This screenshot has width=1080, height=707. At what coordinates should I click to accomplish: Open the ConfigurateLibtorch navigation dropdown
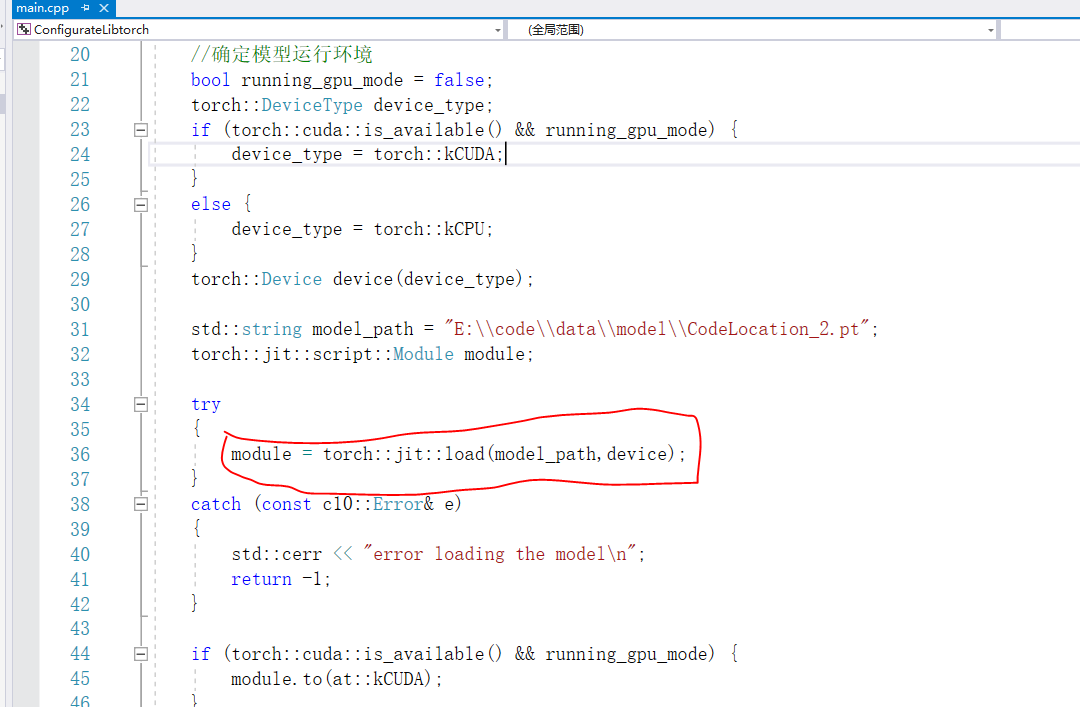497,29
